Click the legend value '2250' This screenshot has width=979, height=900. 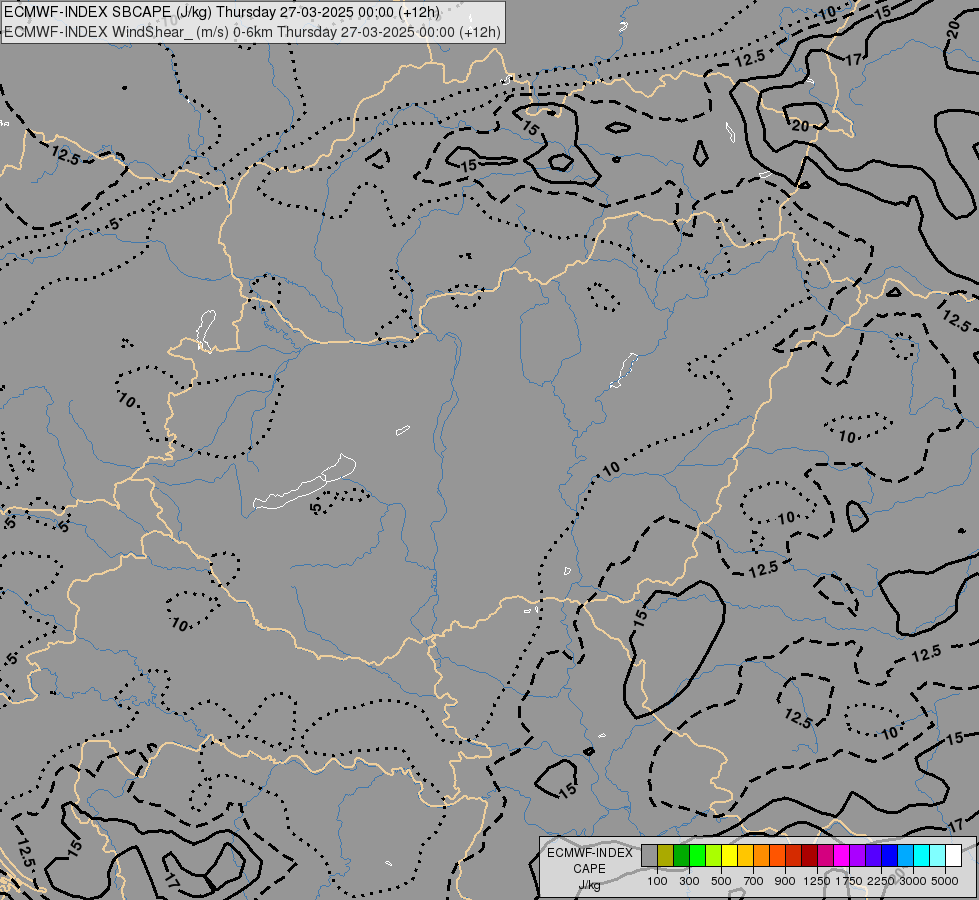coord(881,881)
